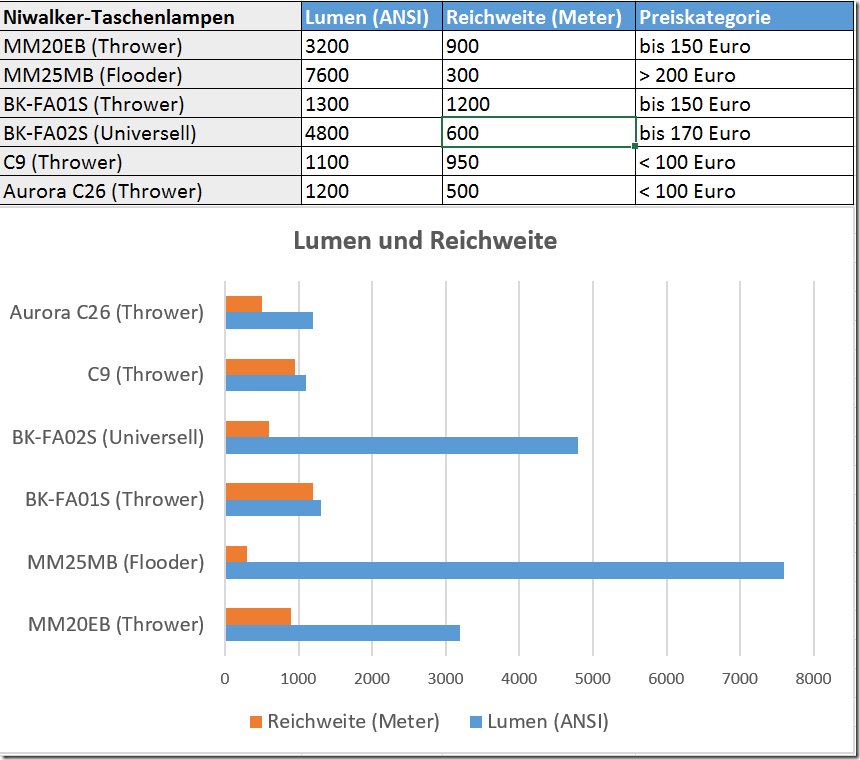Select range value 900 for MM20EB

[539, 46]
